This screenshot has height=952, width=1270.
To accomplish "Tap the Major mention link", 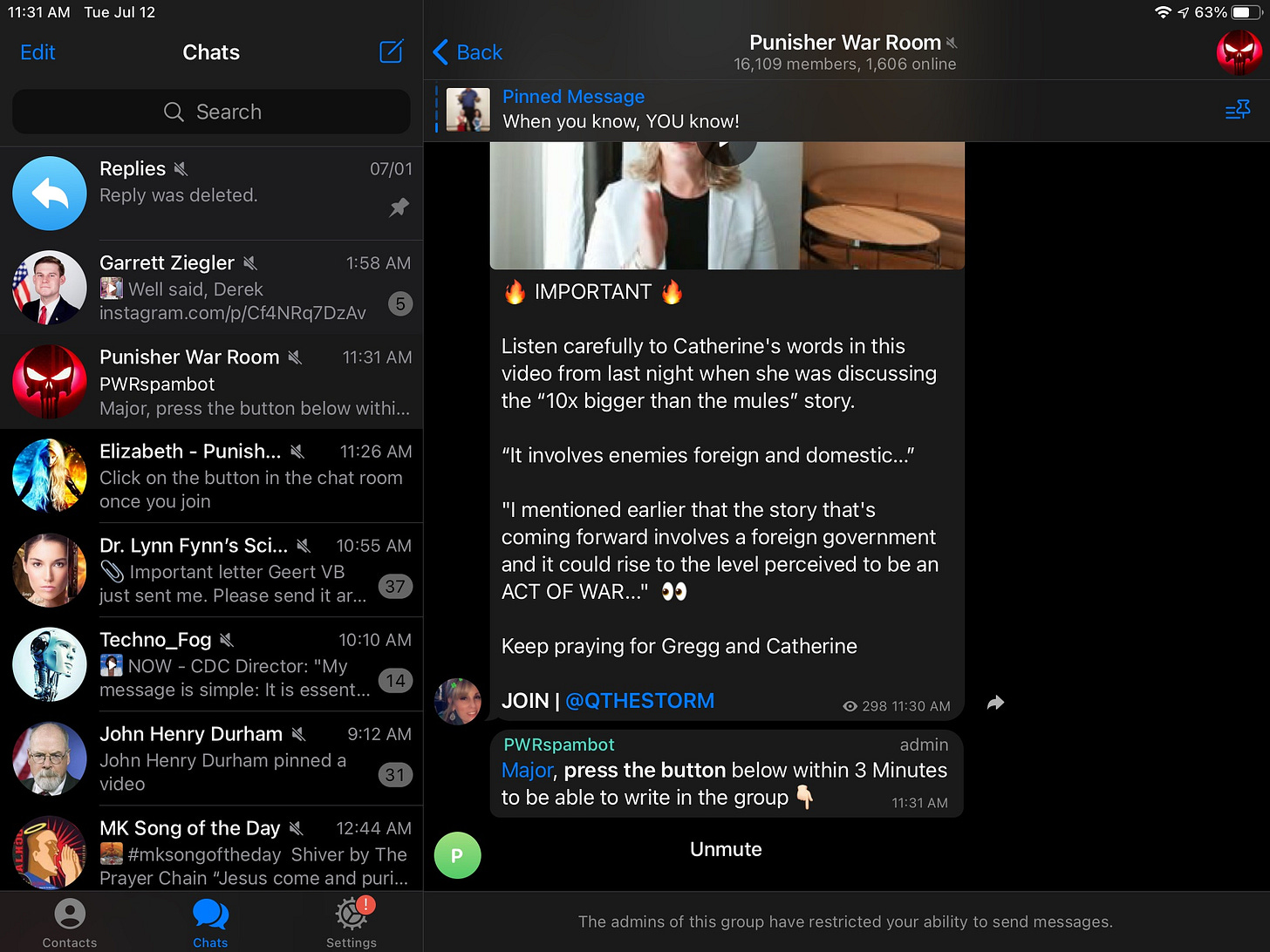I will click(527, 771).
